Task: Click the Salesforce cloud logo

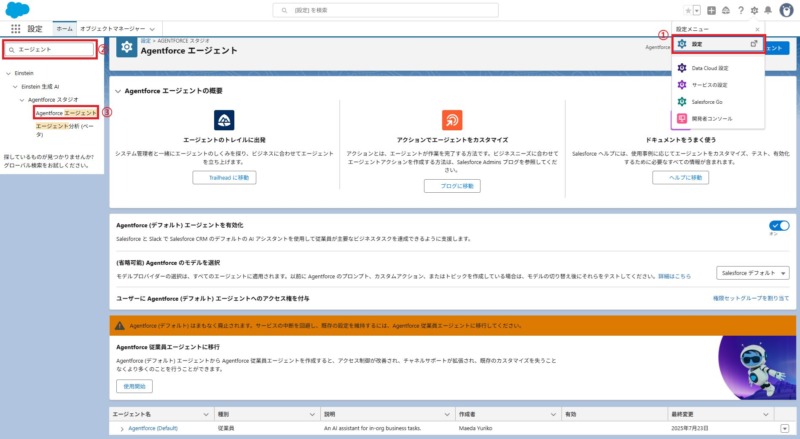Action: tap(16, 10)
